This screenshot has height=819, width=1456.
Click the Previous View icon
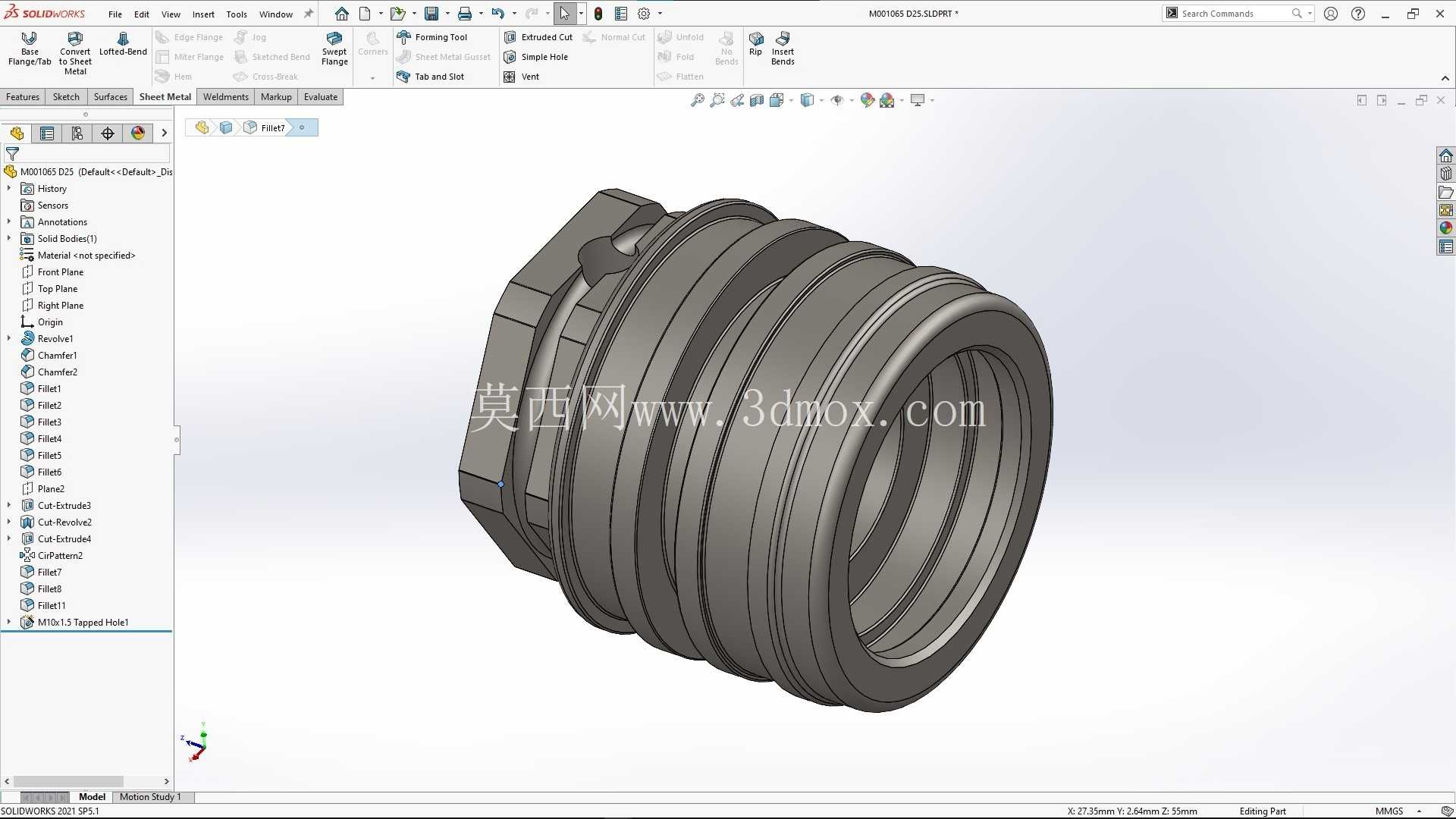(737, 100)
